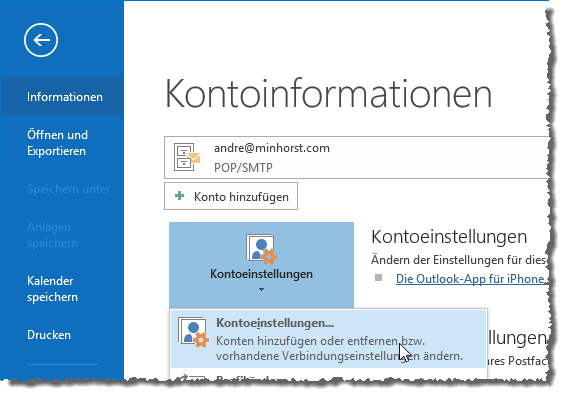The height and width of the screenshot is (399, 567).
Task: Open the Öffnen und Exportieren page
Action: tap(57, 143)
